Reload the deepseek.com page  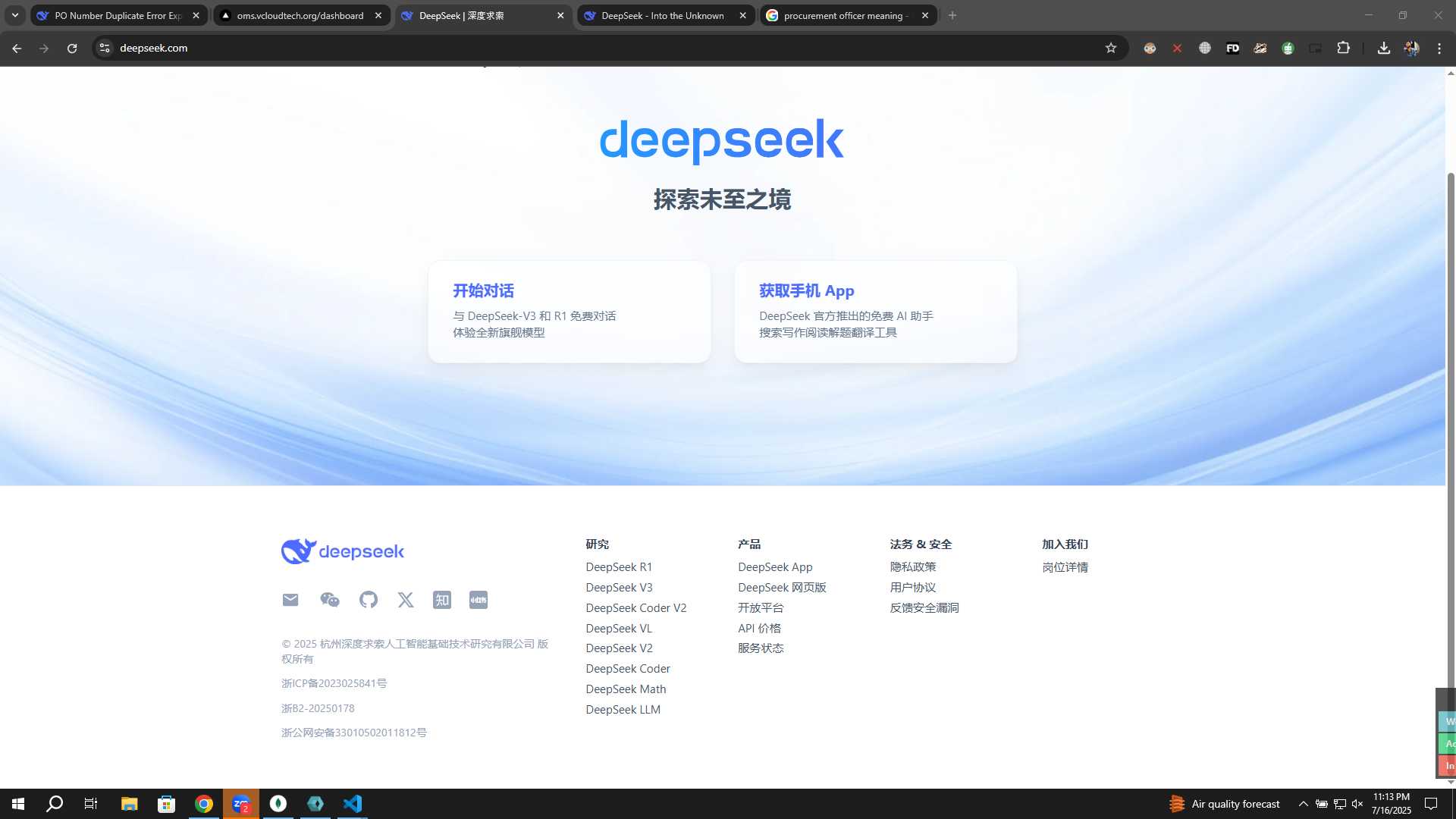(72, 48)
